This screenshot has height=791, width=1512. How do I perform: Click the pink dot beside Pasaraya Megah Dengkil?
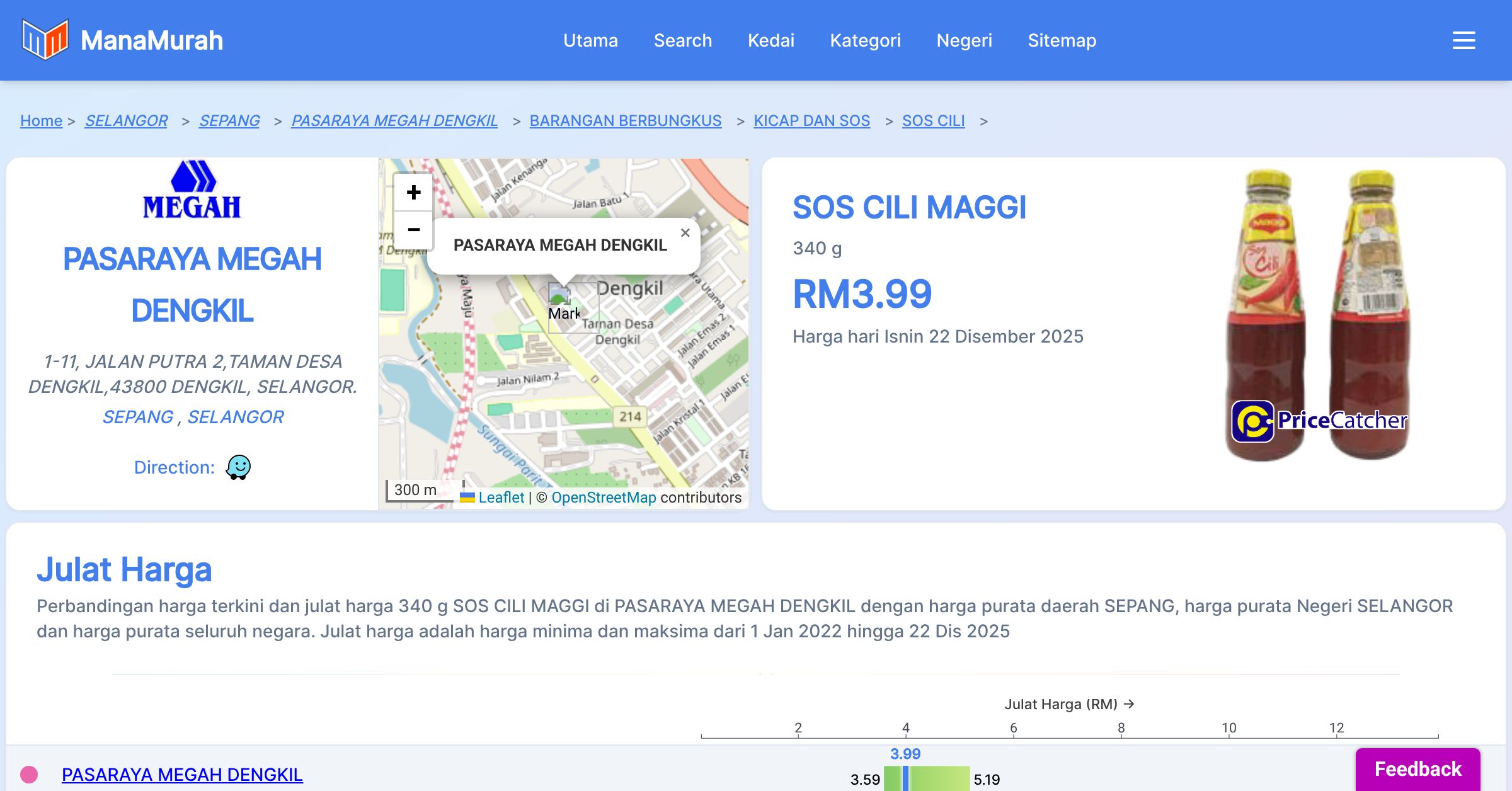29,774
